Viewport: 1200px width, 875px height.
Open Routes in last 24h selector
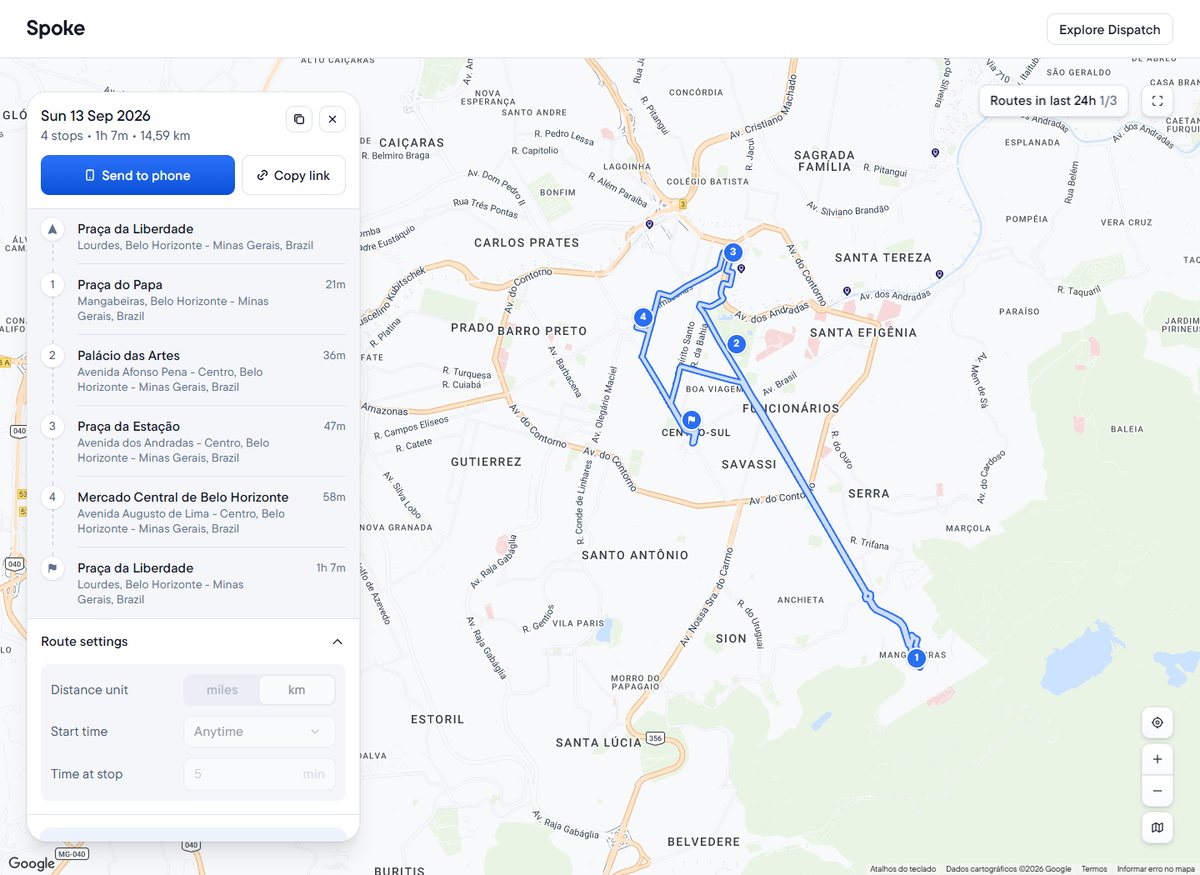(1053, 101)
